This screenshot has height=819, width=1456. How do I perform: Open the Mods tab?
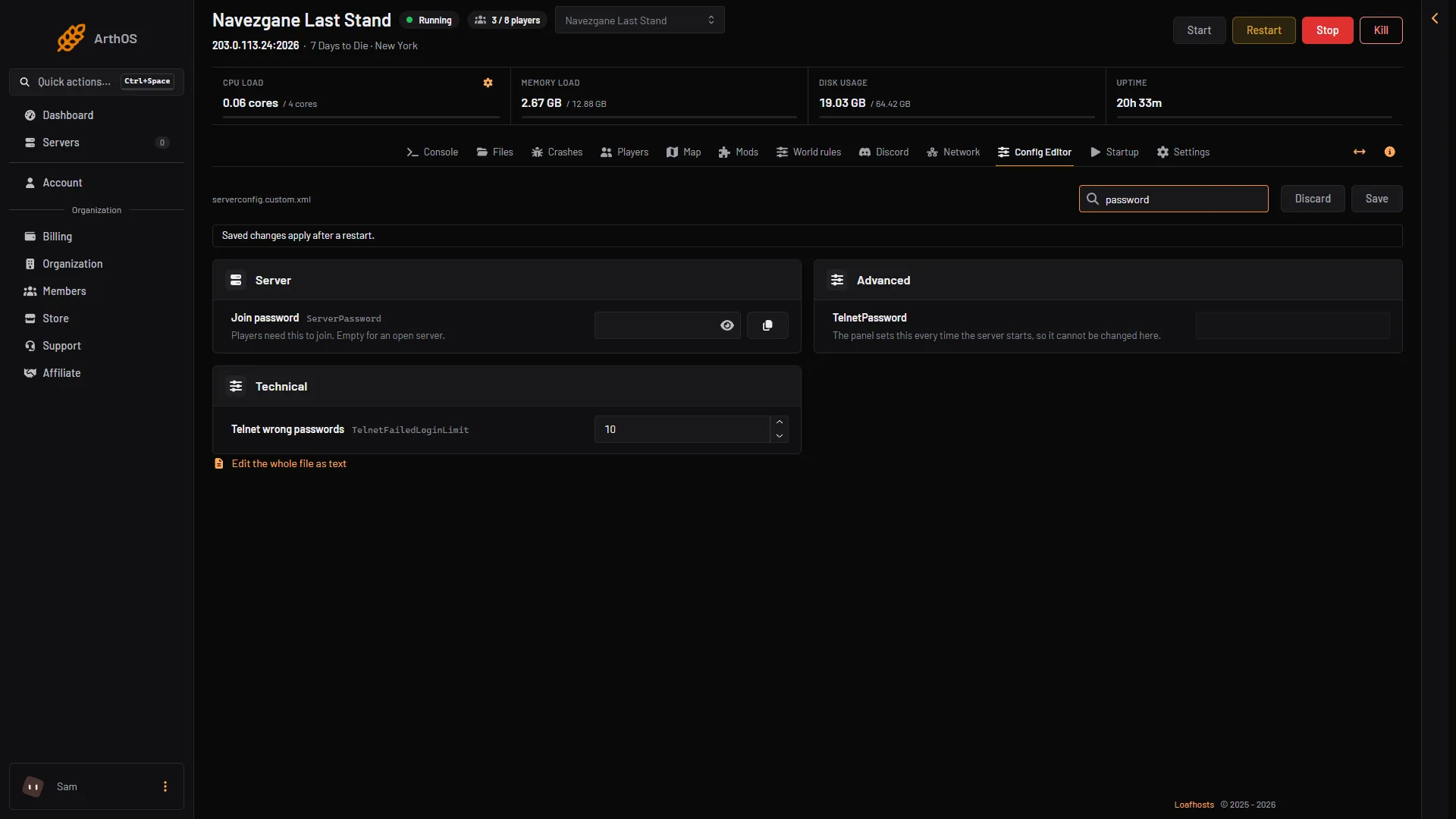(x=738, y=152)
